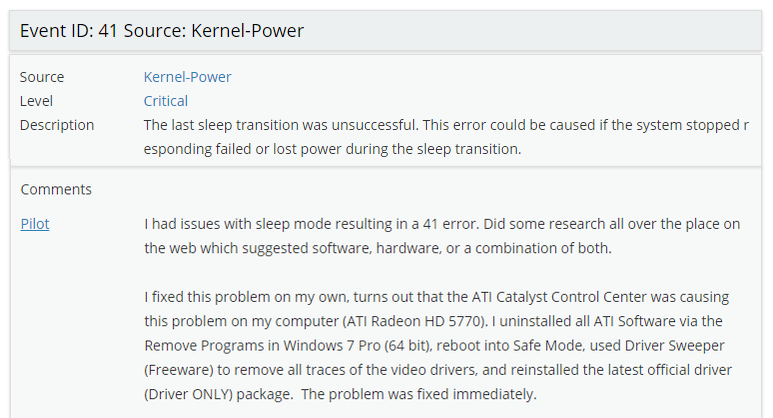
Task: Click the "(Driver ONLY)" text in comment
Action: 192,394
